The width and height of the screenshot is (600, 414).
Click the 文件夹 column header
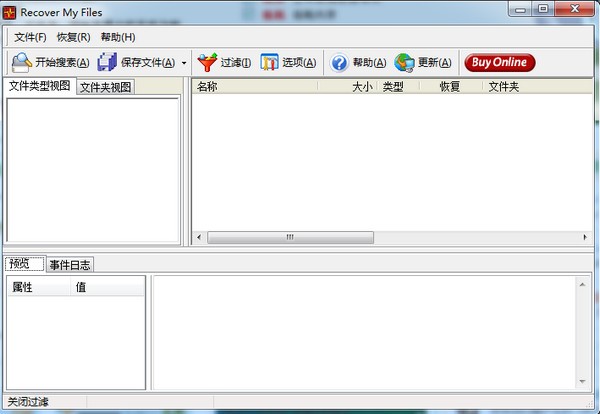click(x=538, y=87)
